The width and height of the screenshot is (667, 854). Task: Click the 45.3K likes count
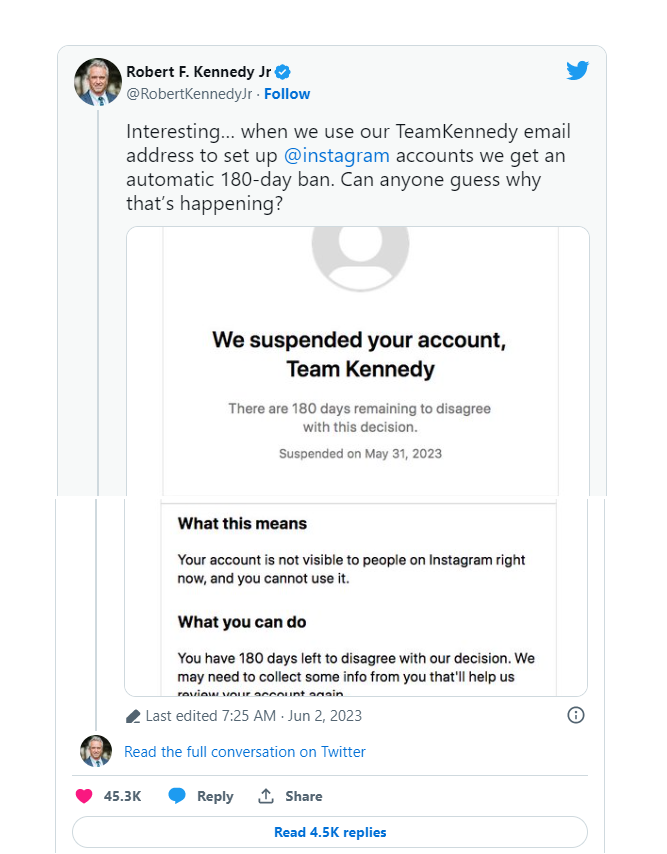click(122, 796)
